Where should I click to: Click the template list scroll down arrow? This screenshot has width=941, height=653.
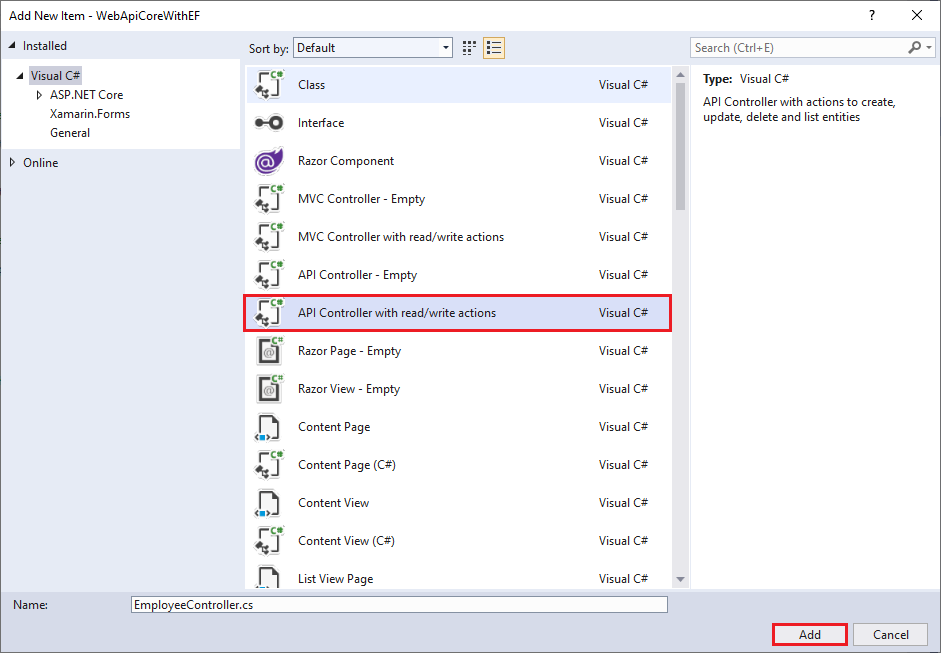click(680, 579)
